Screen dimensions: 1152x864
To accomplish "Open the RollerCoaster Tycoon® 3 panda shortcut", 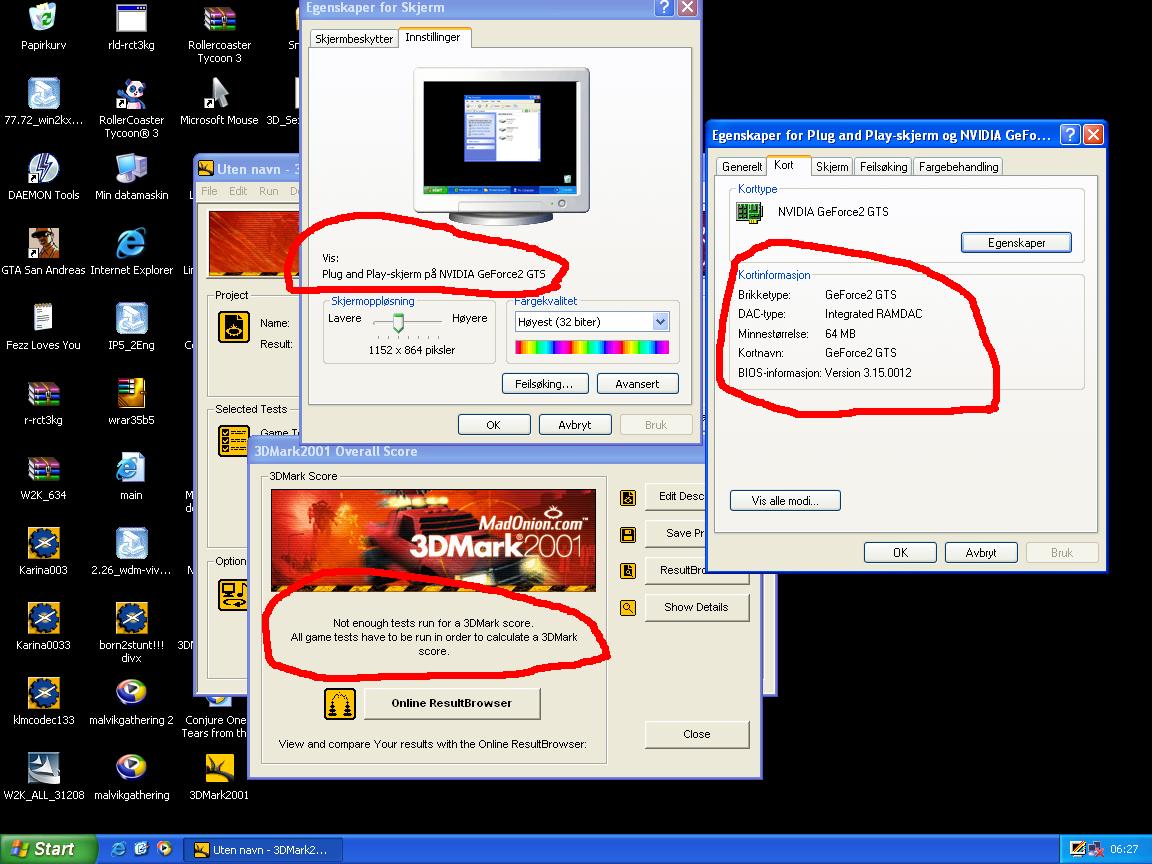I will [x=132, y=93].
